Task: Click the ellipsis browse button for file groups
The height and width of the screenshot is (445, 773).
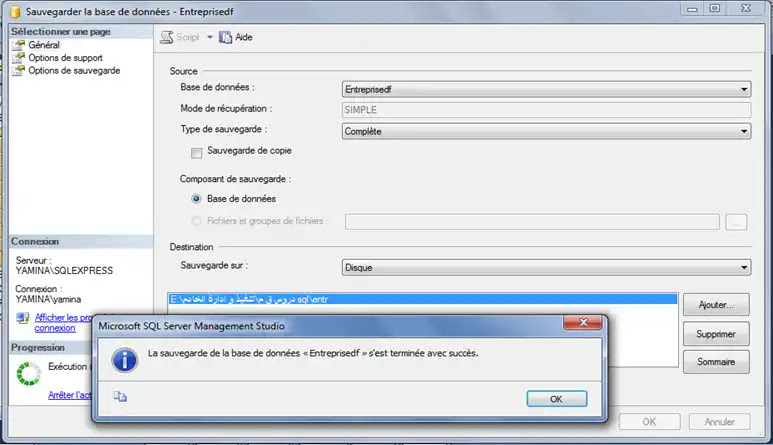Action: tap(736, 222)
